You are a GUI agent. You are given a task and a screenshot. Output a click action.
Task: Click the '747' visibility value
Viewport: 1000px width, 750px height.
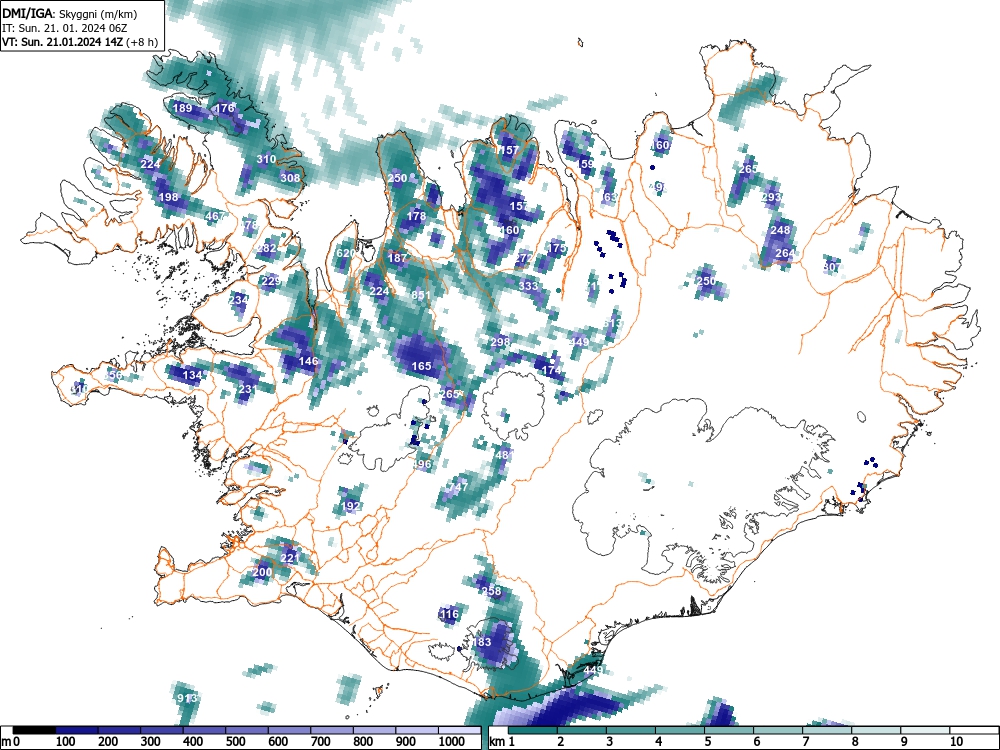click(x=459, y=487)
